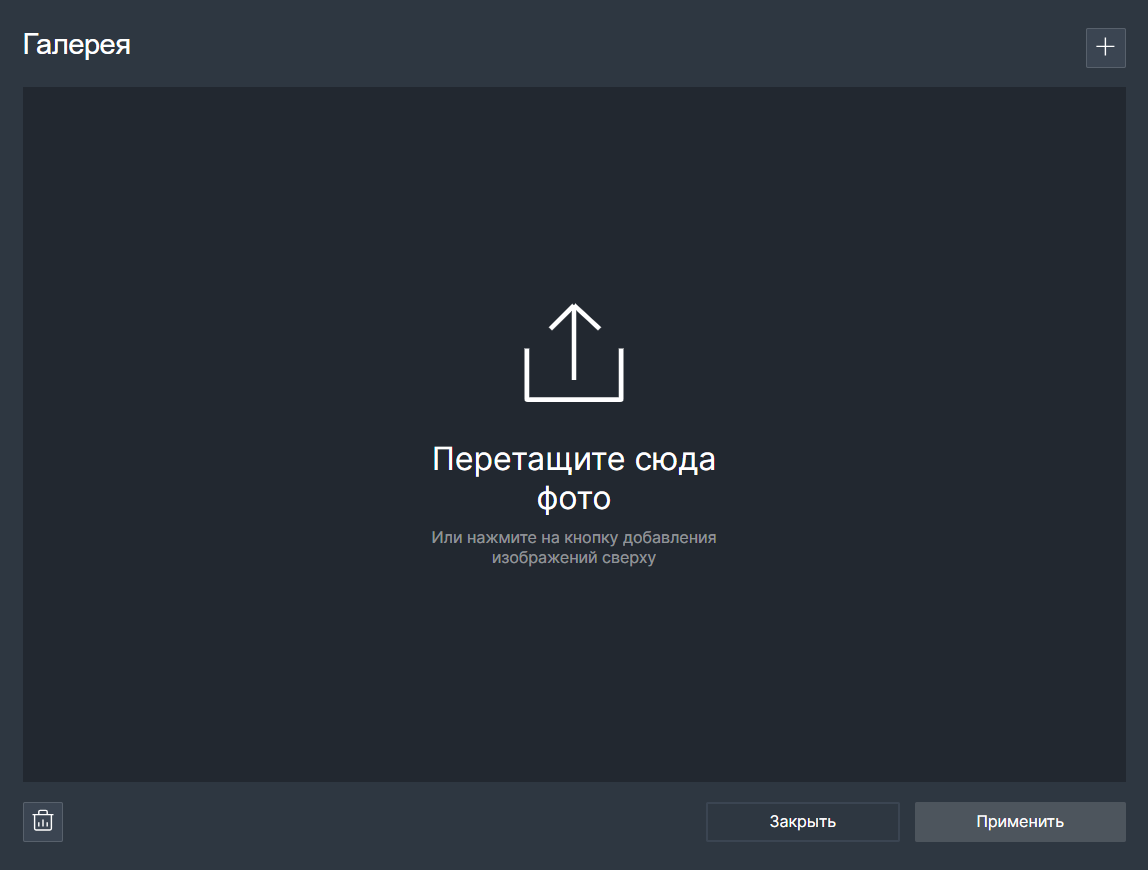Image resolution: width=1148 pixels, height=870 pixels.
Task: Delete gallery images with the bin button
Action: pos(43,822)
